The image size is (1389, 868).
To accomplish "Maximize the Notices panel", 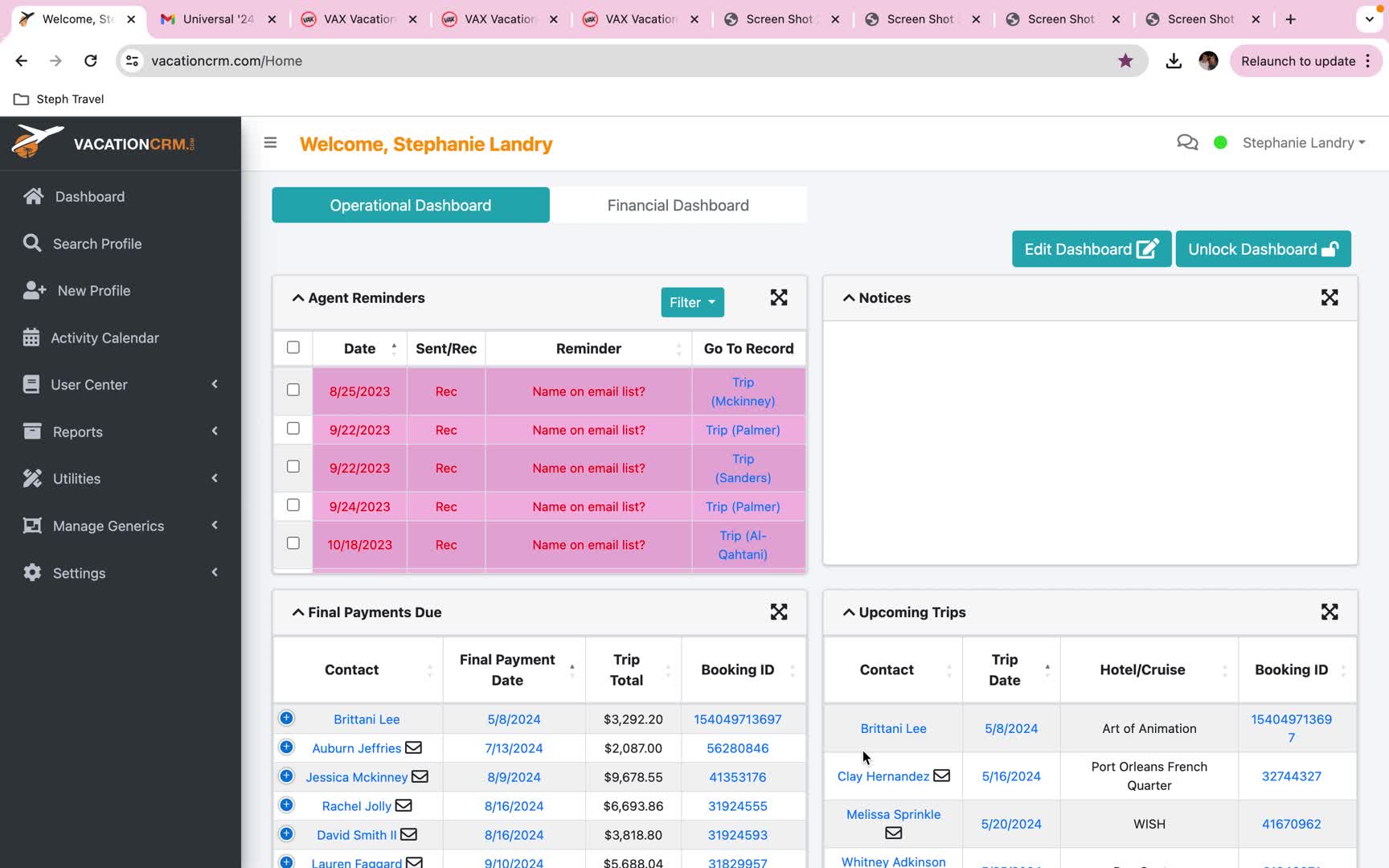I will point(1330,297).
